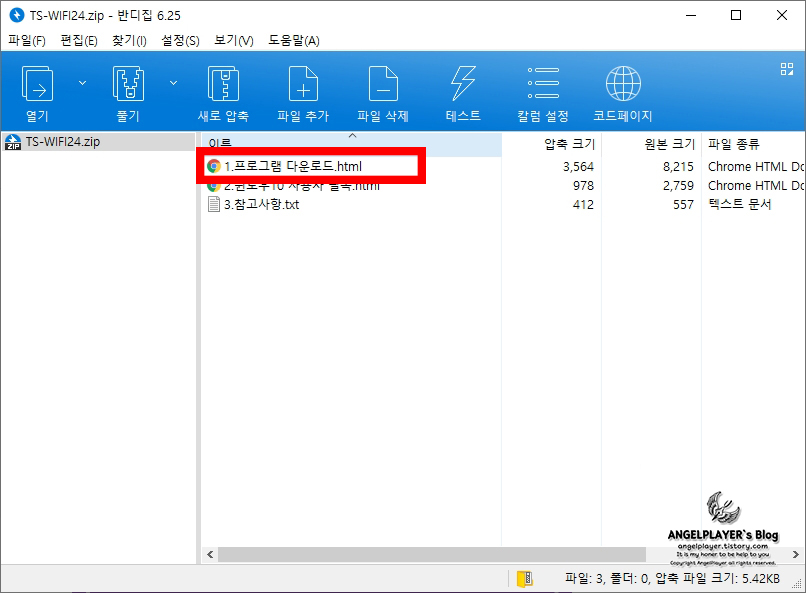Select file 1.프로그램 다운로드.html

(x=293, y=166)
